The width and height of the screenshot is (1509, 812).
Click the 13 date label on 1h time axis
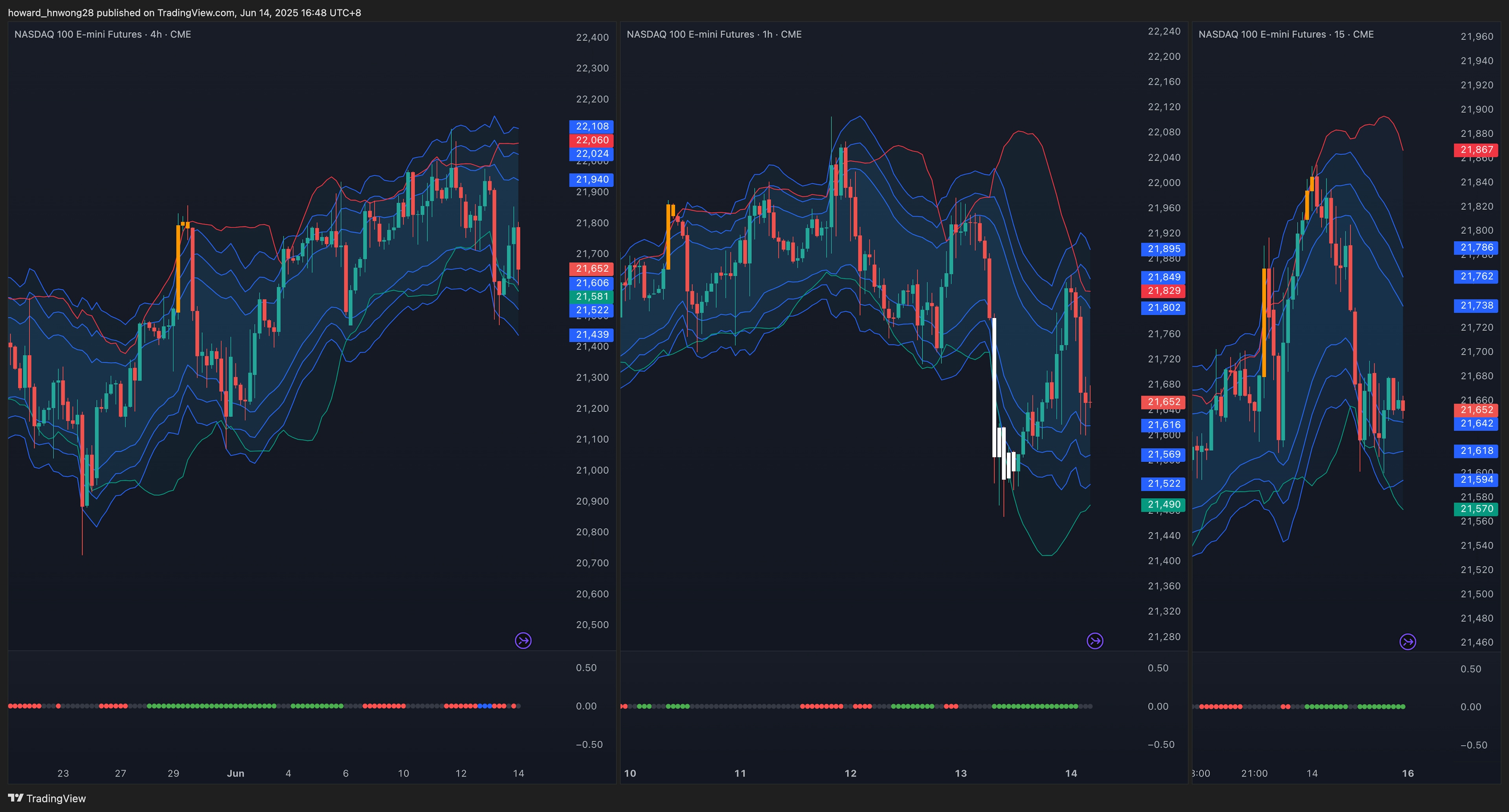[961, 774]
